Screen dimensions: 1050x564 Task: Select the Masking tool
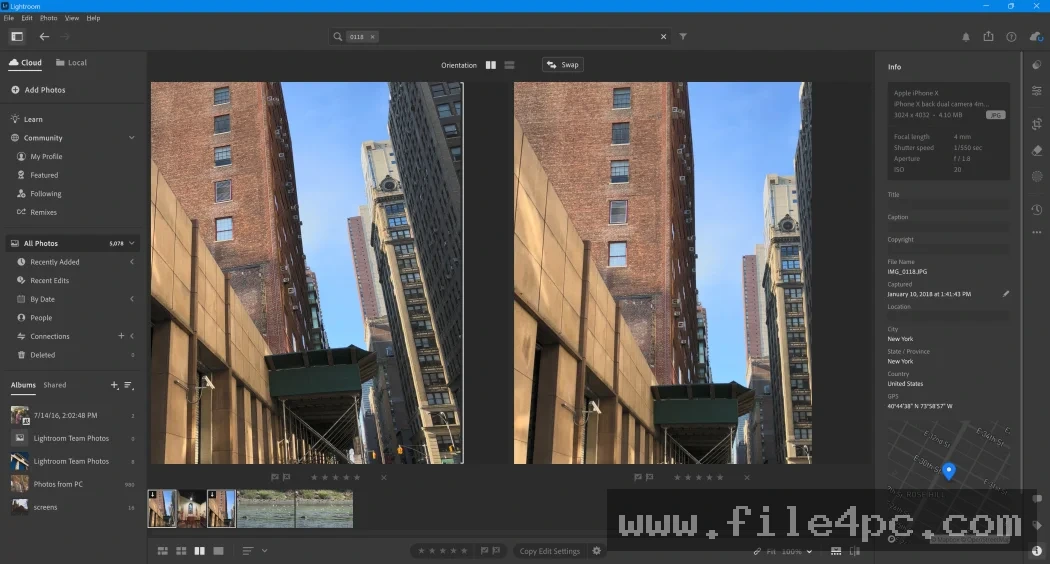1037,176
